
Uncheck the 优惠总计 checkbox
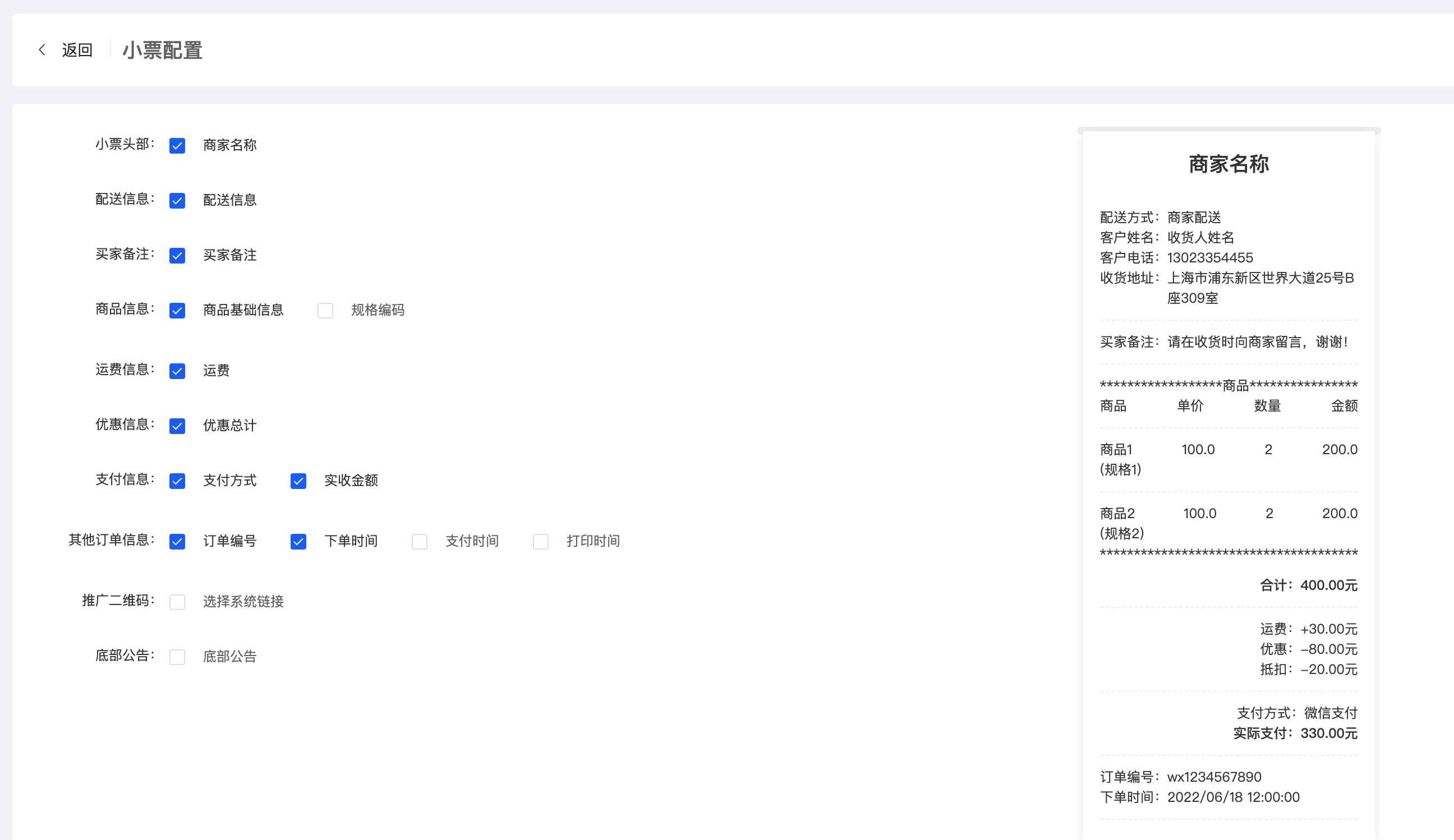pos(177,426)
